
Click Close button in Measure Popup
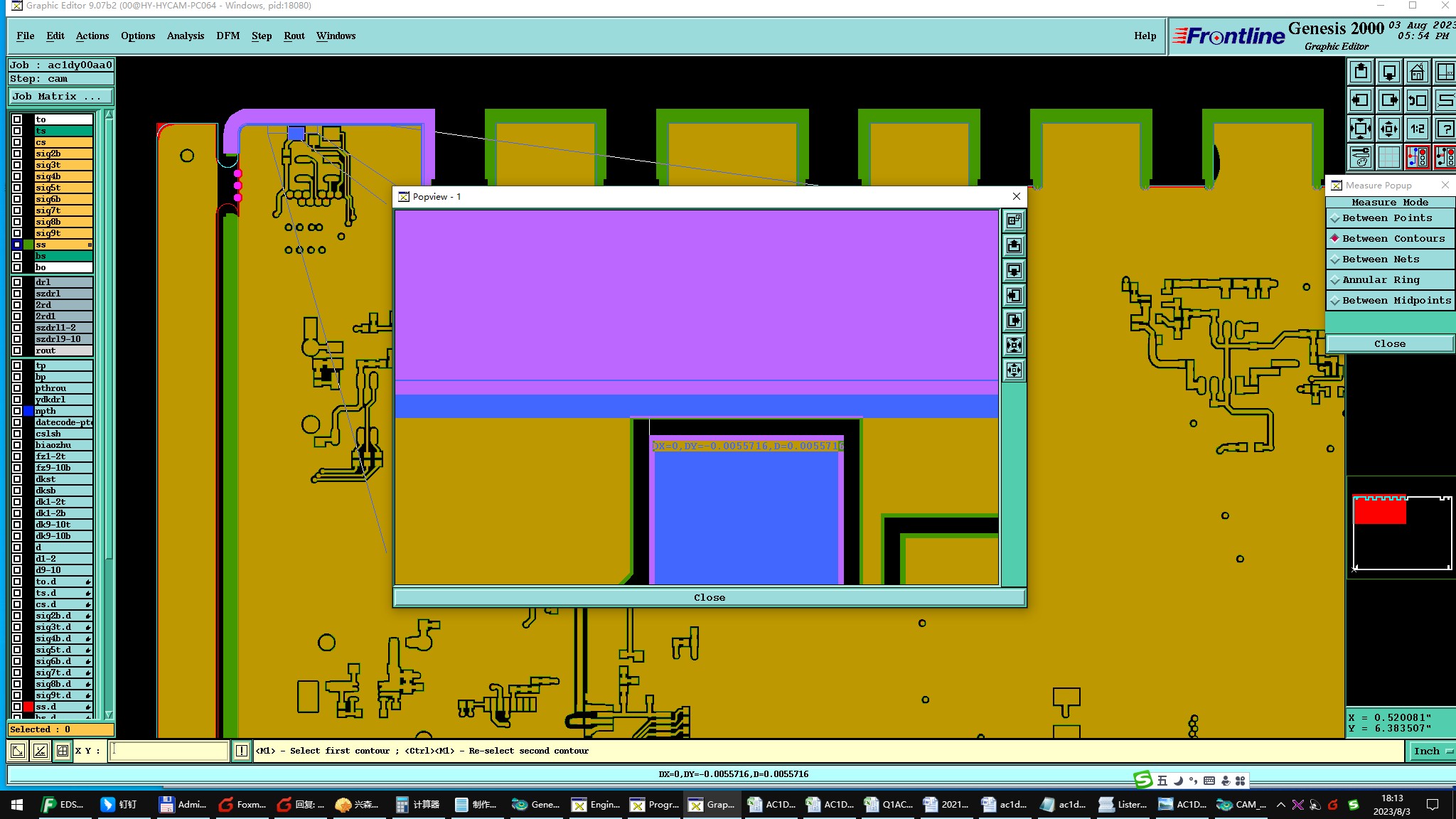(1389, 344)
